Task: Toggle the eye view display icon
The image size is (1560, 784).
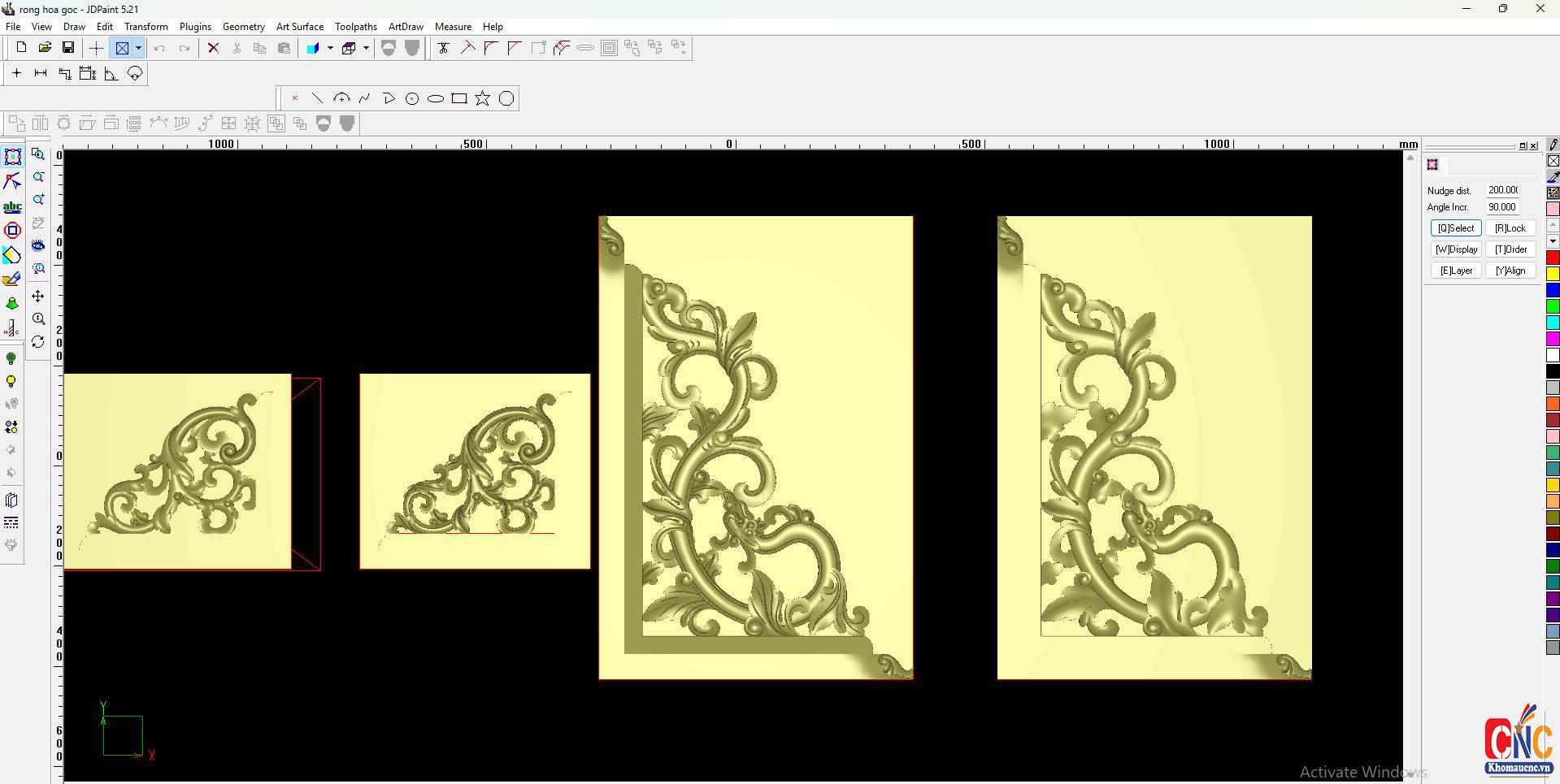Action: pyautogui.click(x=38, y=245)
